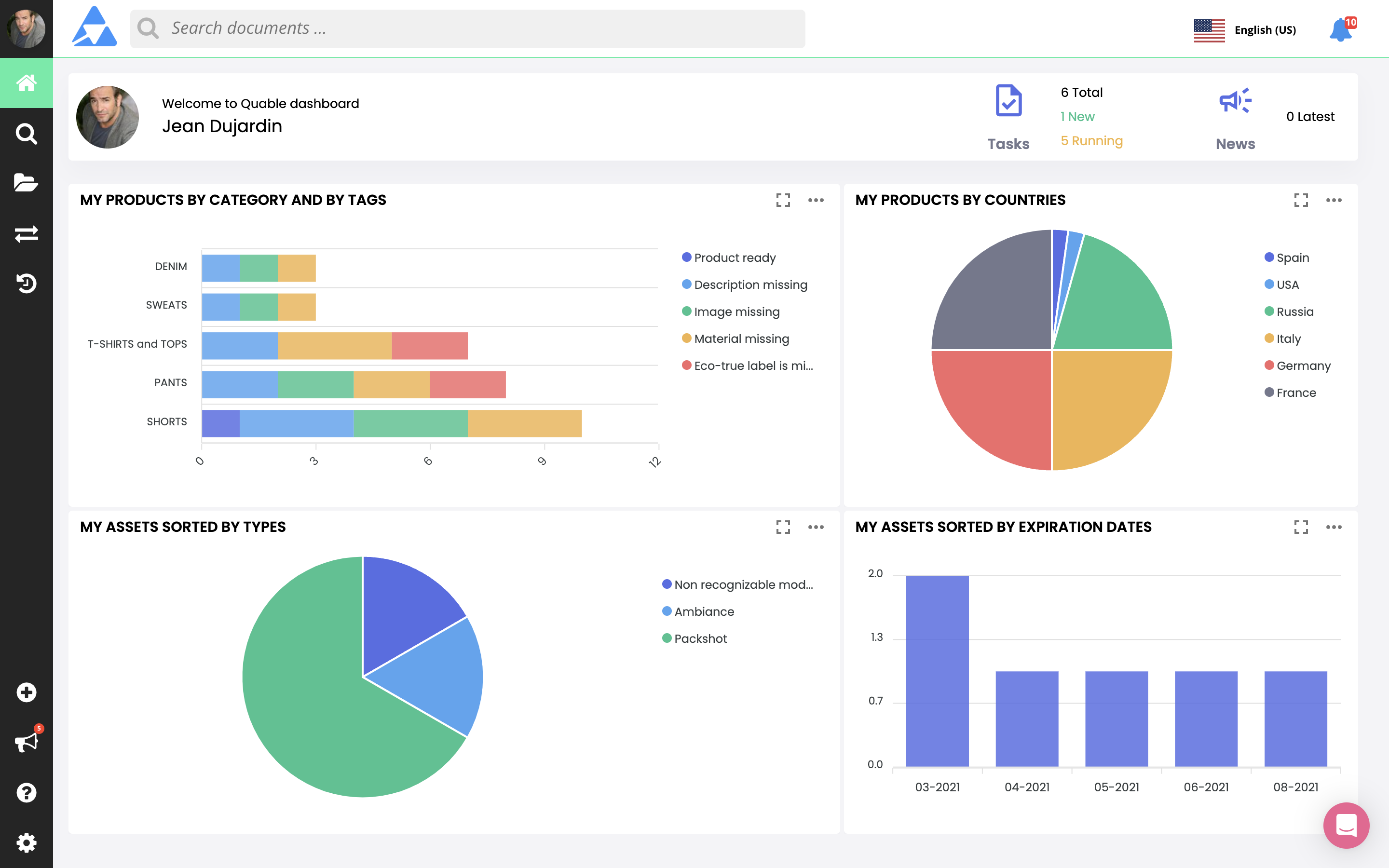Open options menu for Assets by Expiration Dates
Viewport: 1389px width, 868px height.
[1334, 527]
